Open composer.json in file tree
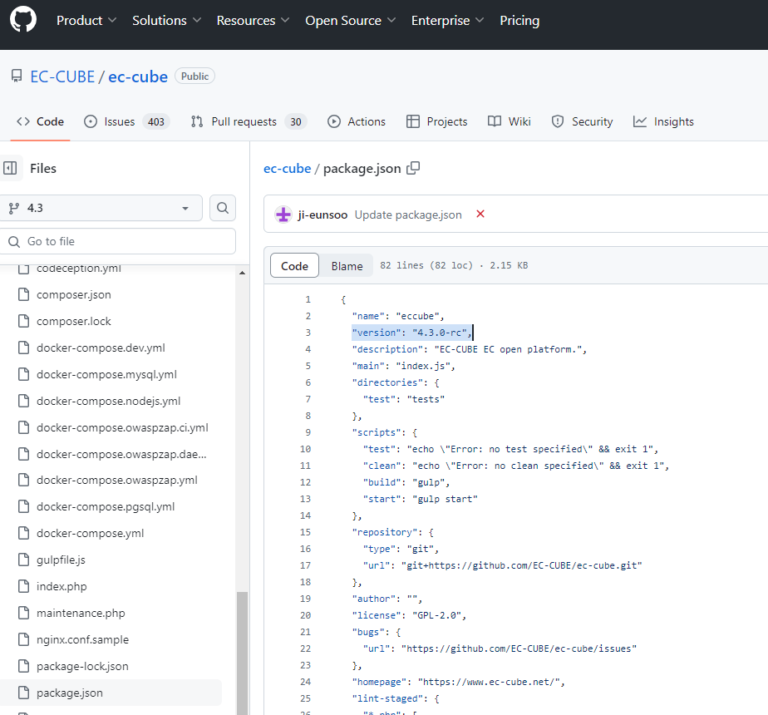Viewport: 768px width, 715px height. click(73, 295)
